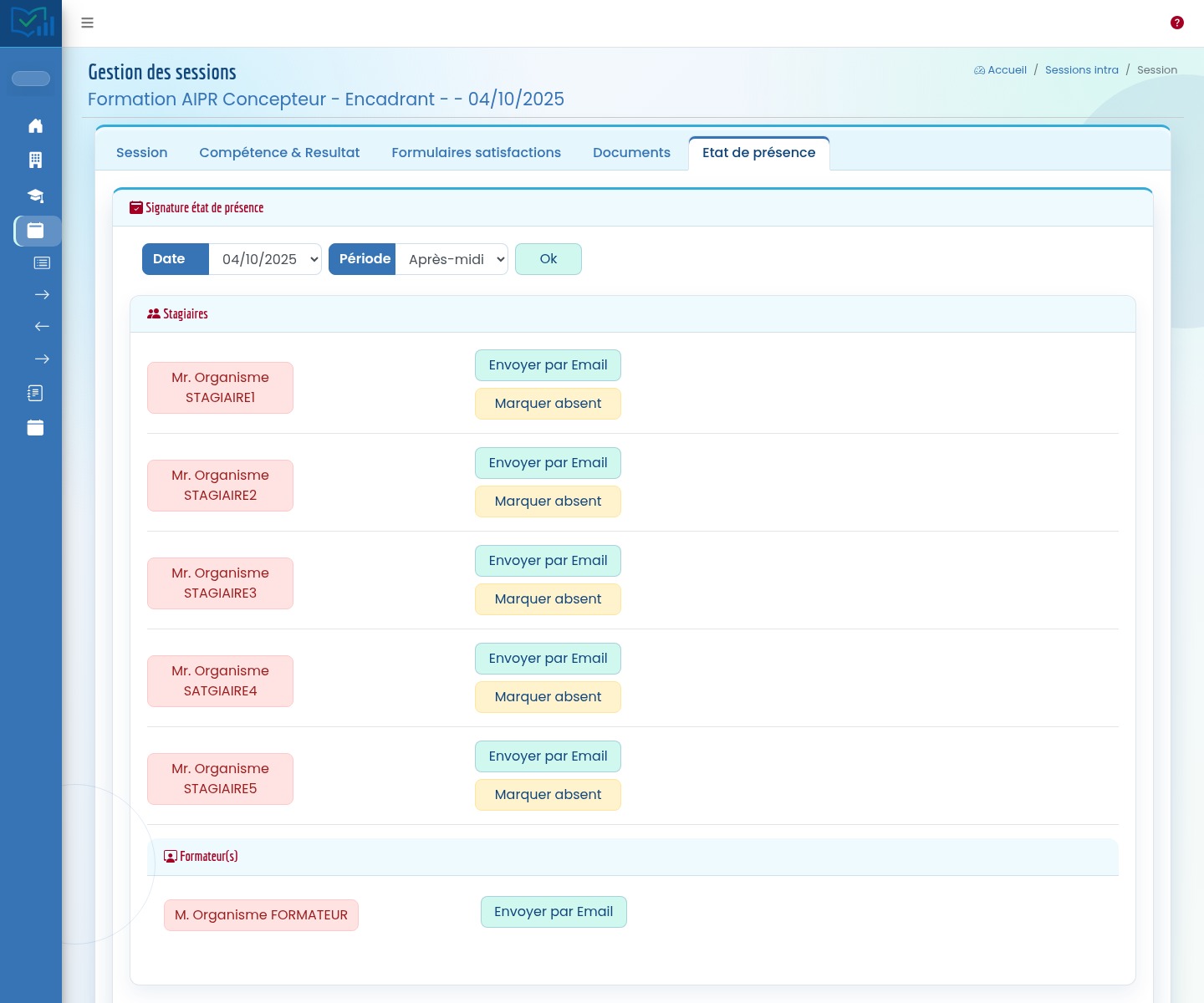This screenshot has width=1204, height=1003.
Task: Mark SATGIAIRE4 as absent
Action: pos(548,697)
